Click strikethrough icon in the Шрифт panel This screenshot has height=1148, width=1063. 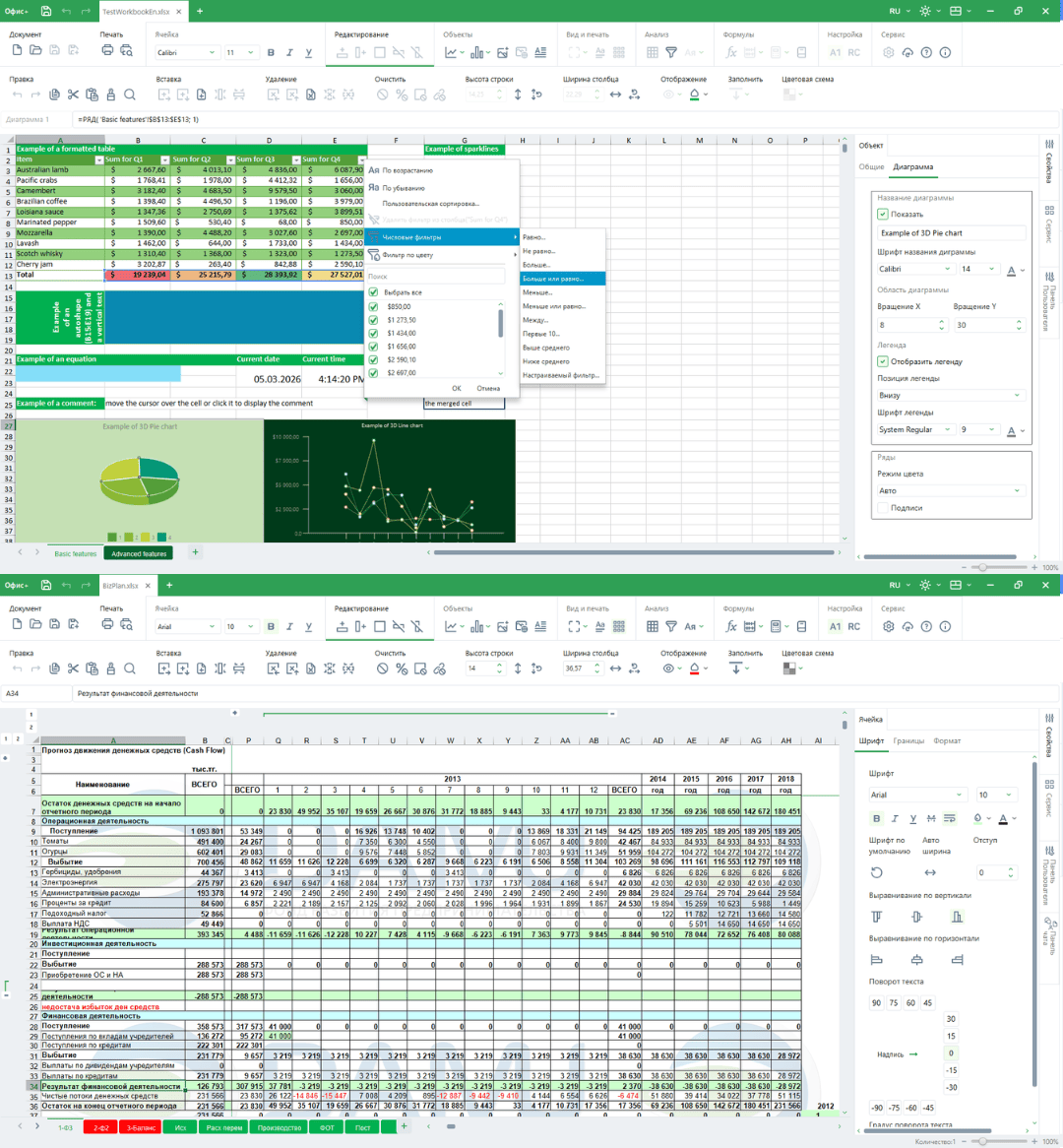(931, 818)
